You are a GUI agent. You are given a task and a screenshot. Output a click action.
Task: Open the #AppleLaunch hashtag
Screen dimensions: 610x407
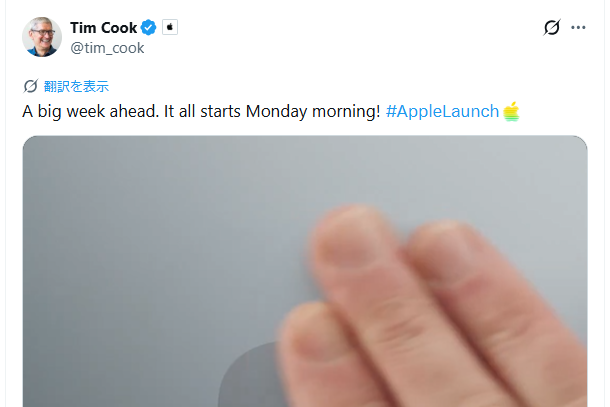(442, 111)
